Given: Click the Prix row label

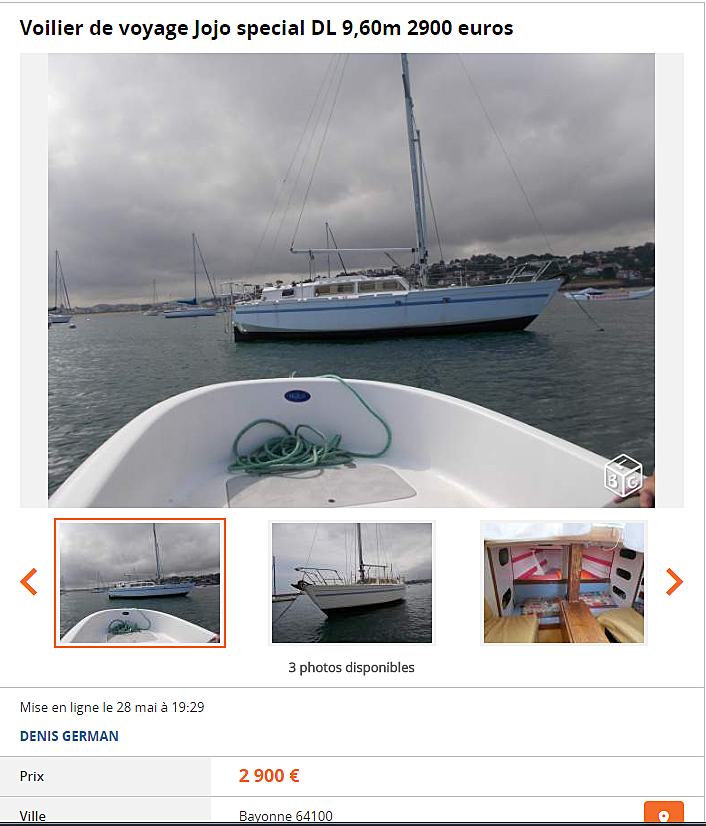Looking at the screenshot, I should pyautogui.click(x=32, y=776).
